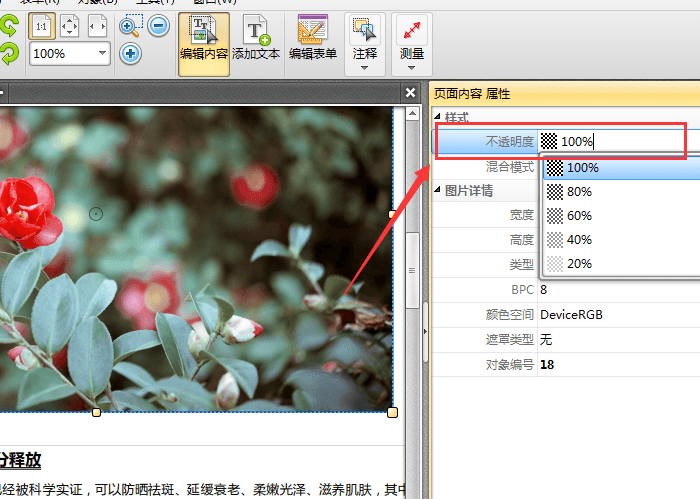Click the panel splitter collapse arrow
Image resolution: width=700 pixels, height=499 pixels.
point(425,332)
